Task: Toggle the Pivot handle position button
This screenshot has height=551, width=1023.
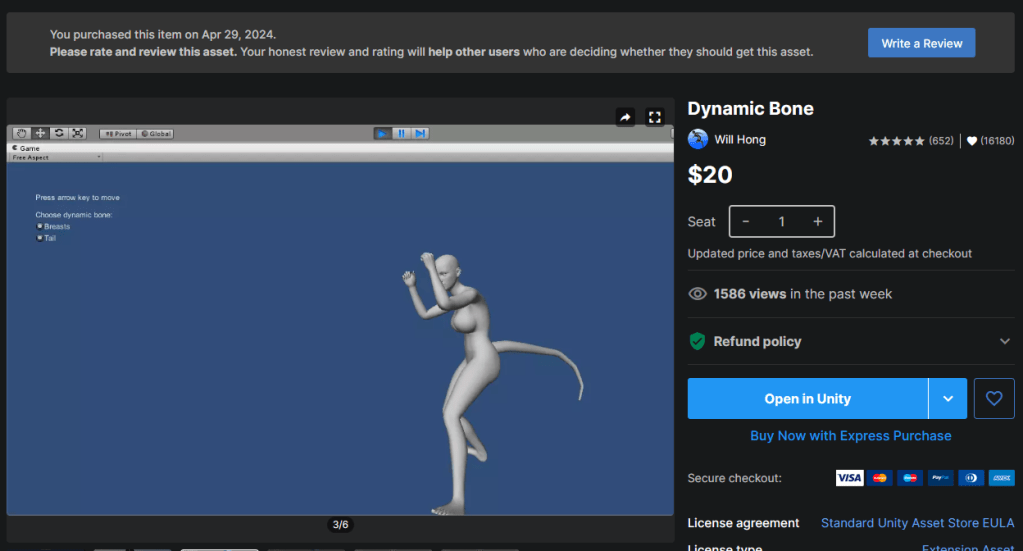Action: (x=116, y=133)
